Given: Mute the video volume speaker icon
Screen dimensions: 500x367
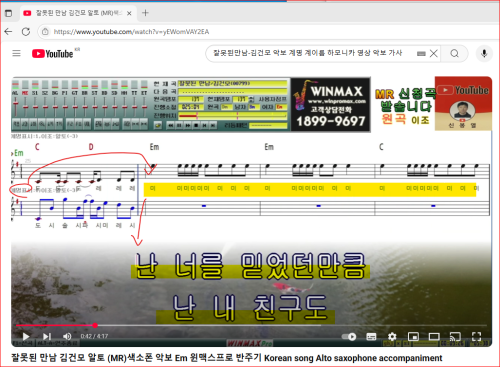Looking at the screenshot, I should 67,336.
